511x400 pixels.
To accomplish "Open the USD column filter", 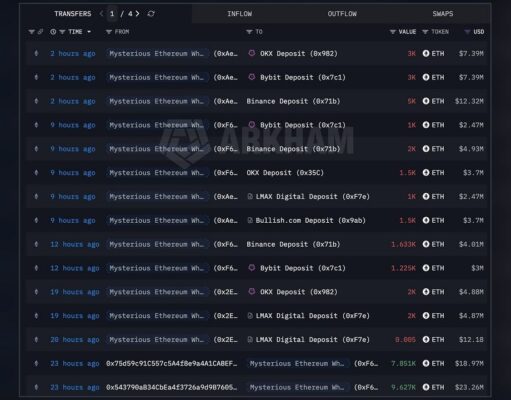I will [x=467, y=32].
